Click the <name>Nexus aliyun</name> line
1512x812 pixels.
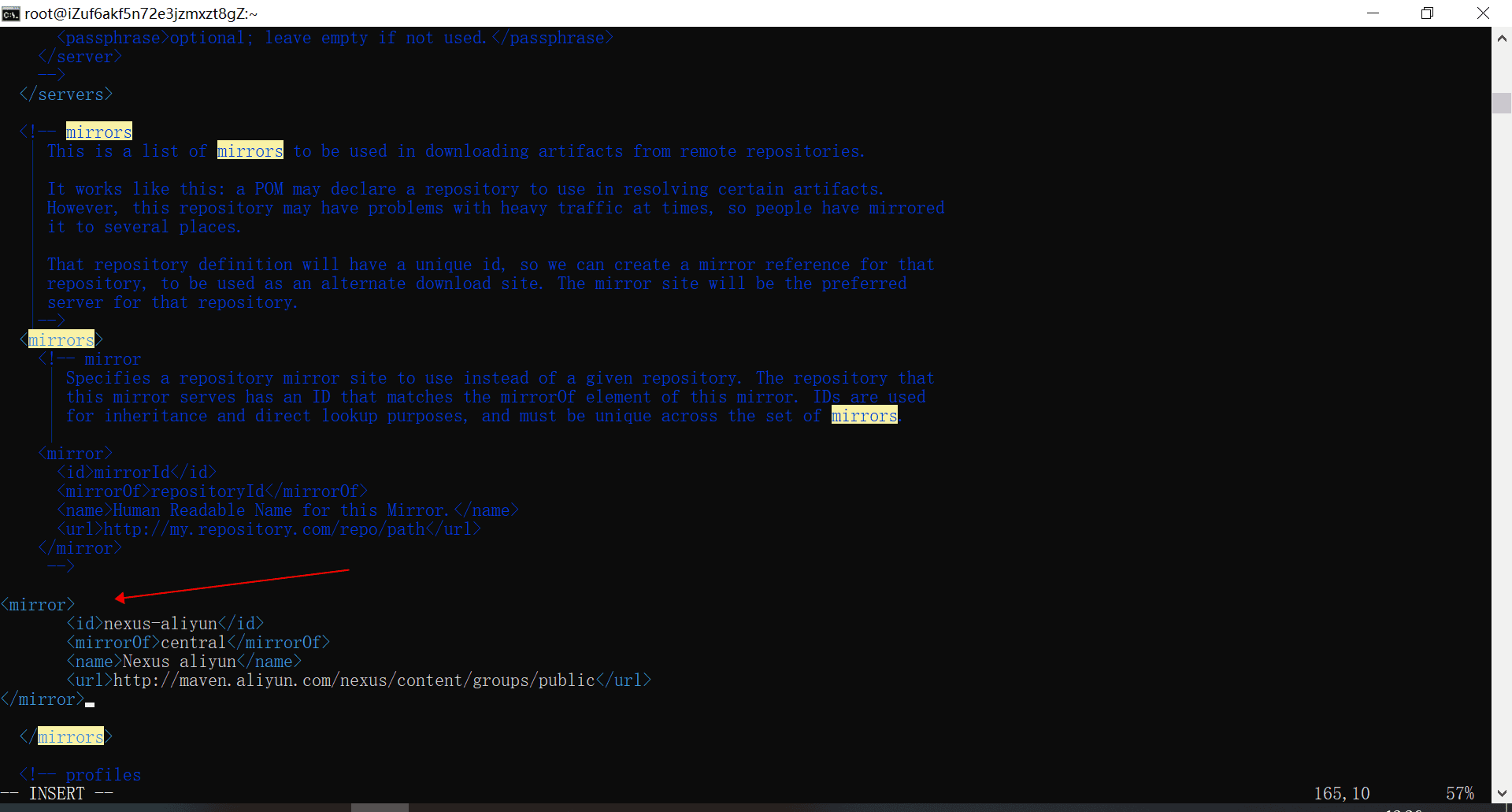click(x=184, y=662)
